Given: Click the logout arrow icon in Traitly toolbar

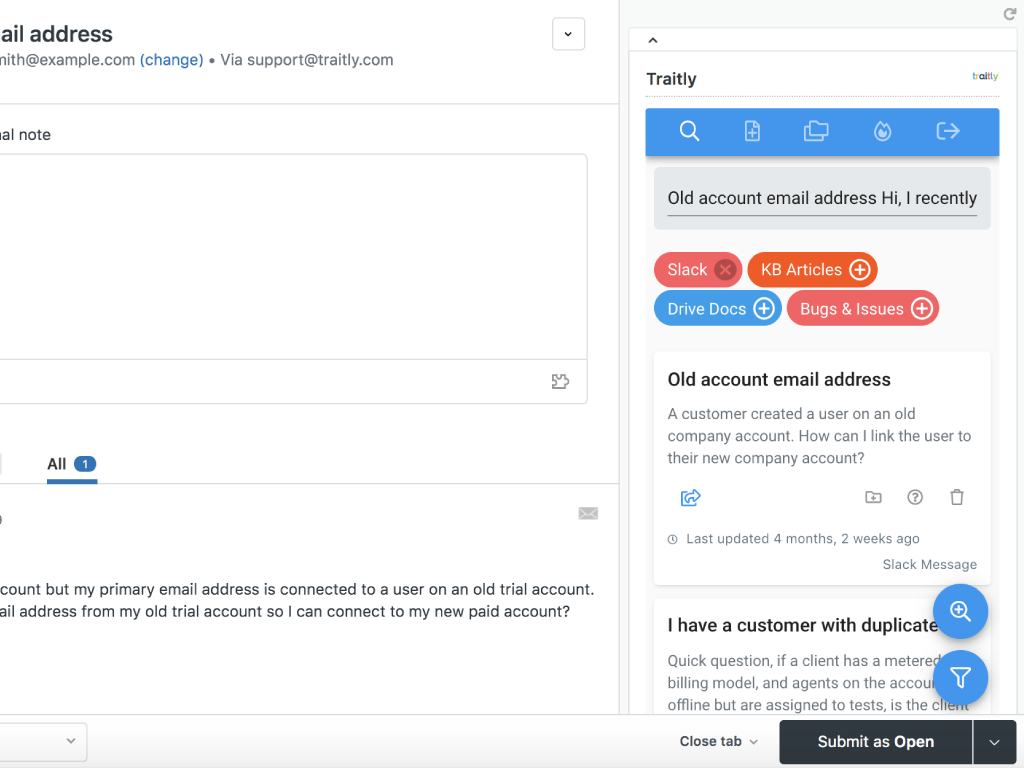Looking at the screenshot, I should (948, 131).
